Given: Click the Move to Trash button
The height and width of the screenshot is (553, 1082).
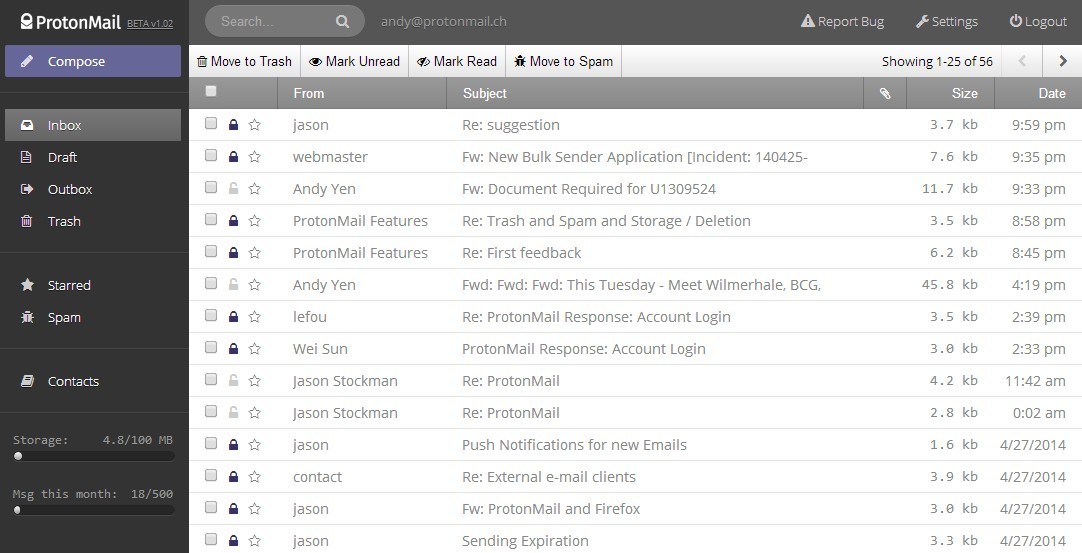Looking at the screenshot, I should tap(245, 61).
